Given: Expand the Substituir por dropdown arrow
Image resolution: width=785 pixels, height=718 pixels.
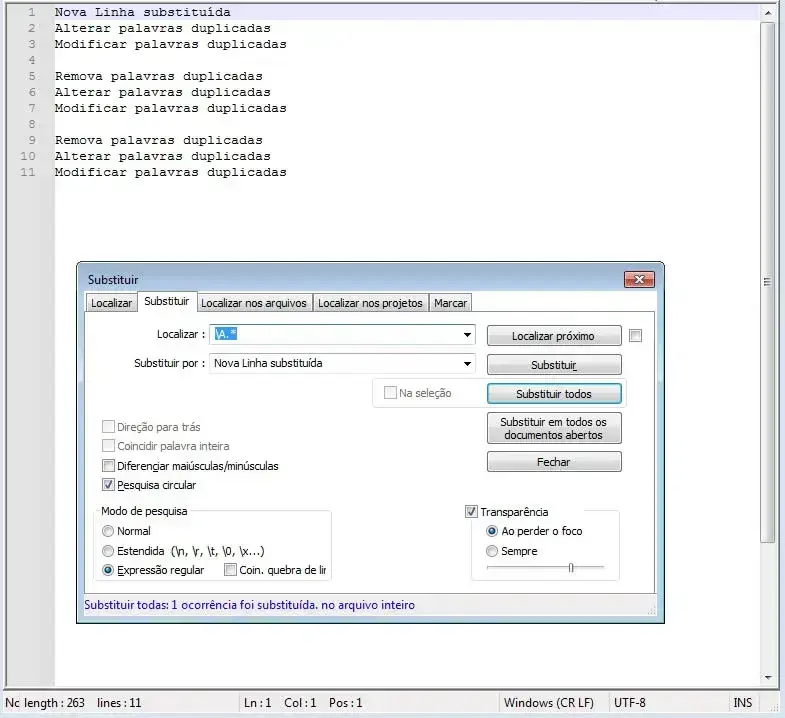Looking at the screenshot, I should pos(467,364).
